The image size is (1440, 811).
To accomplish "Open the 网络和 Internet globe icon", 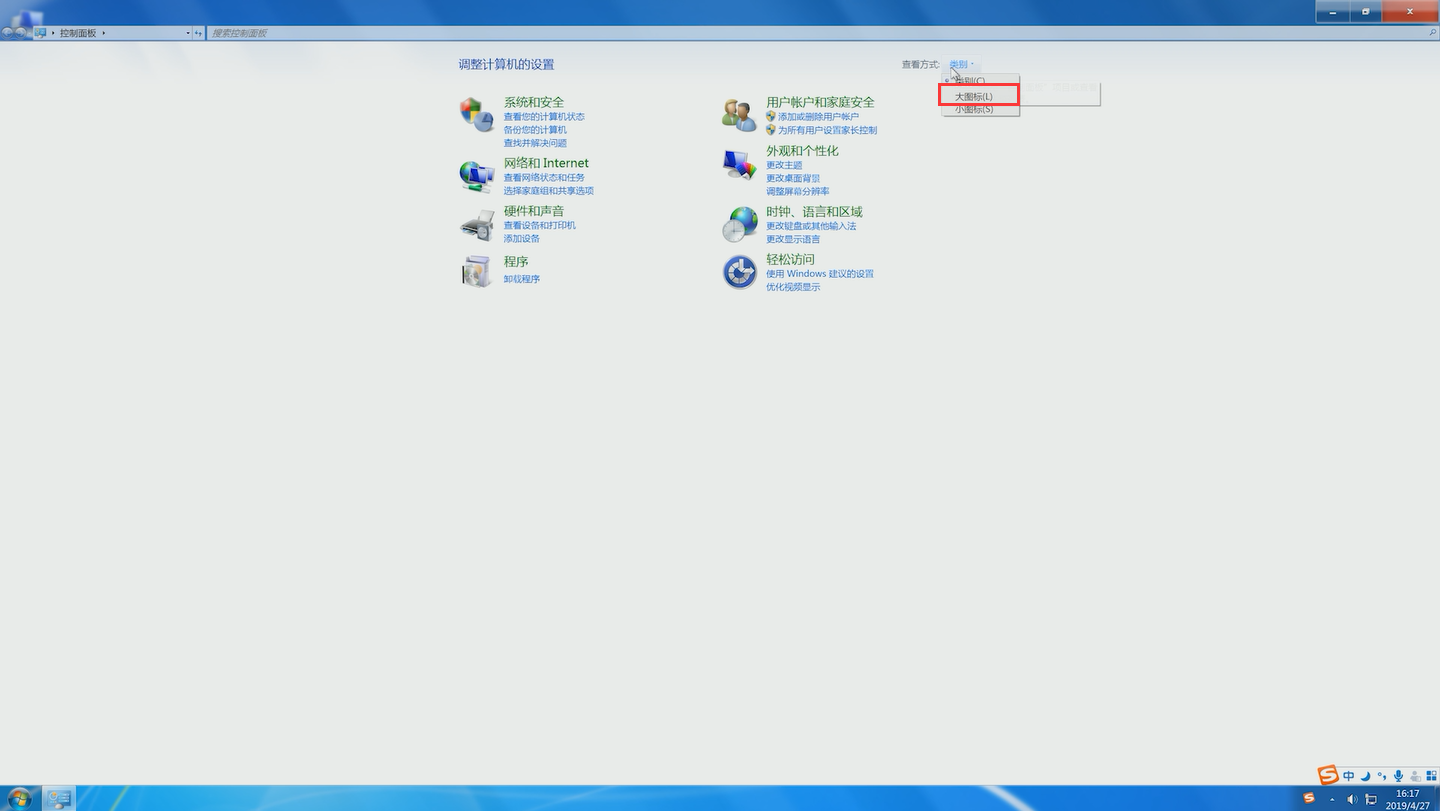I will [477, 176].
